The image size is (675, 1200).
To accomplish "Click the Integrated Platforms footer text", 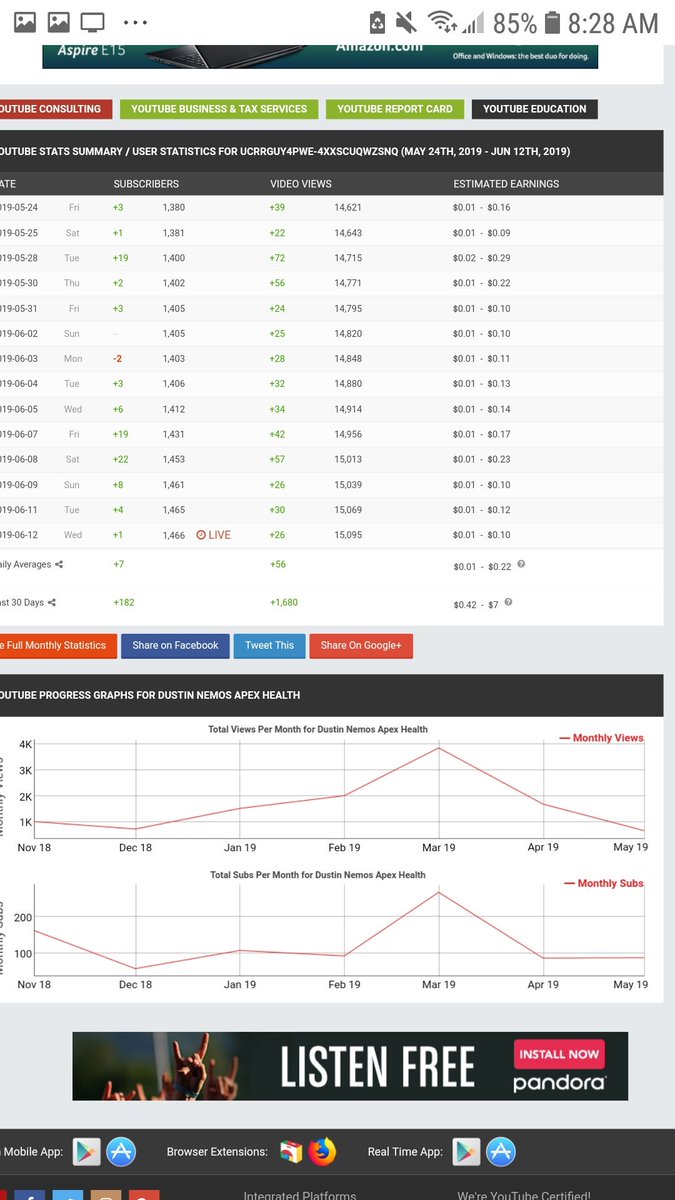I will click(300, 1195).
